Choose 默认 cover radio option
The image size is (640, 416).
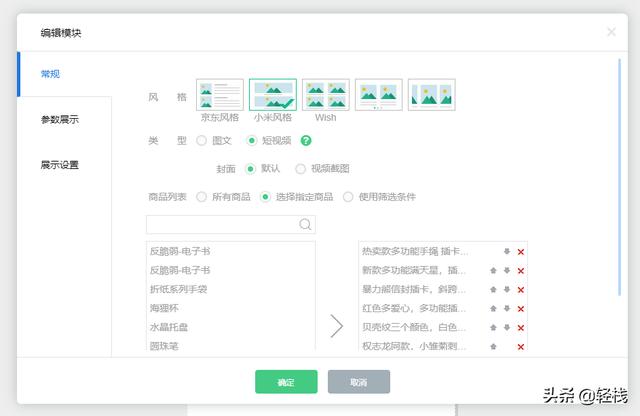coord(250,169)
